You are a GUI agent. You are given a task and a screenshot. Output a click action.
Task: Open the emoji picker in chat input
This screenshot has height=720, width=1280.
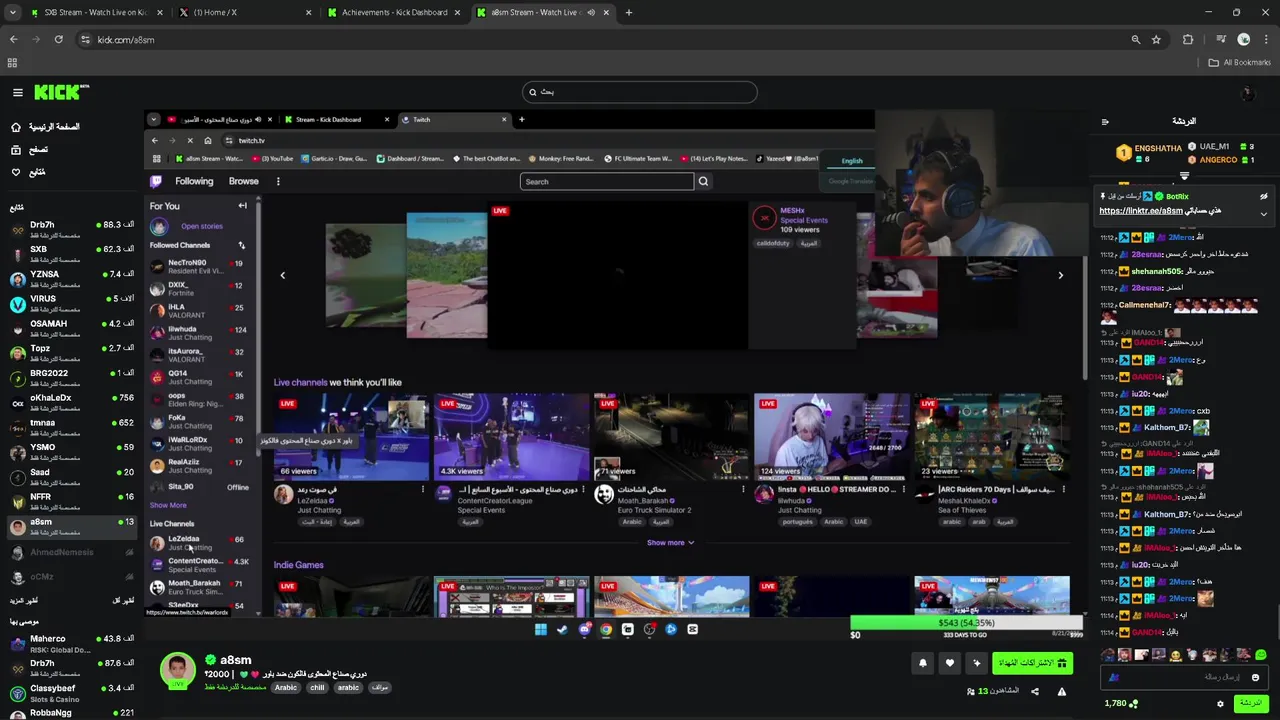point(1255,677)
